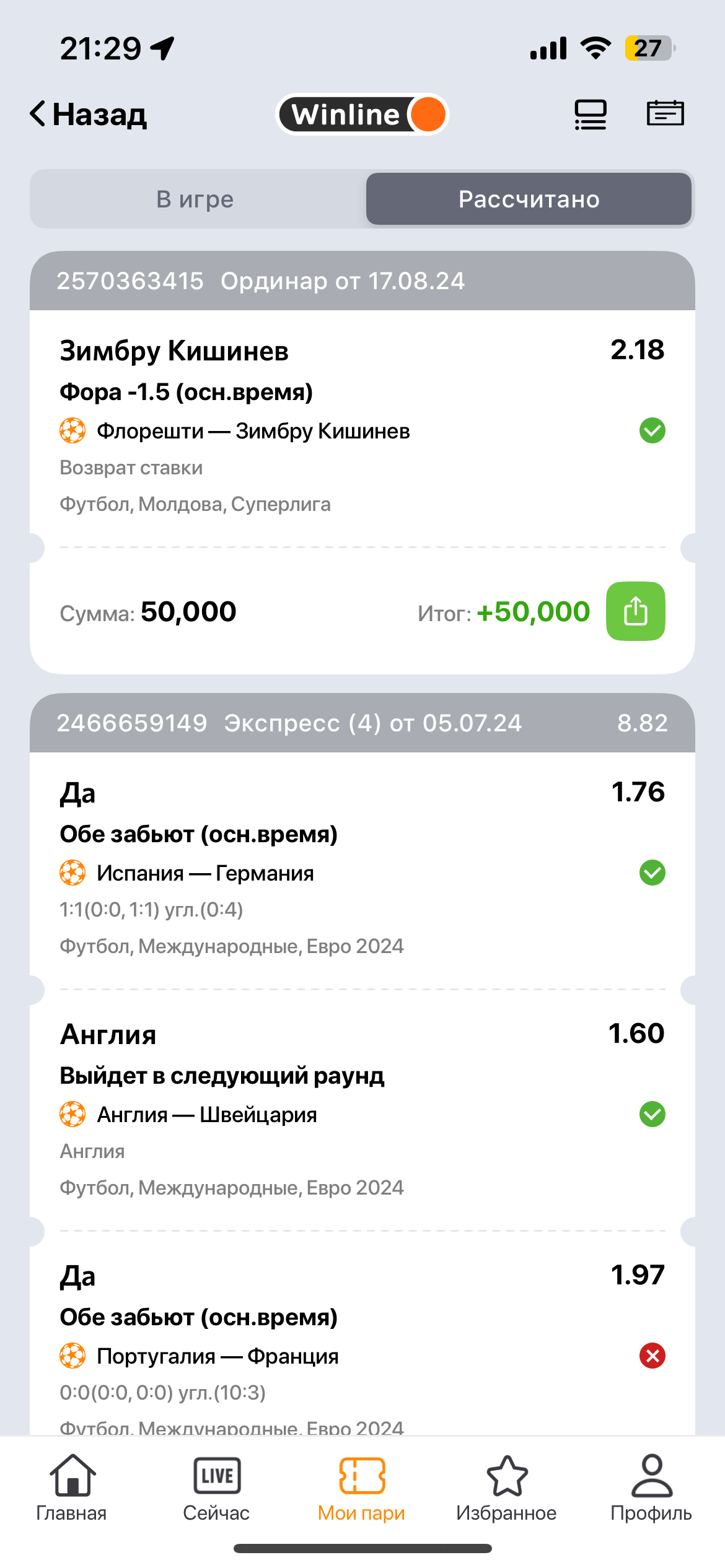Tap the green share bet button
The image size is (725, 1568).
[635, 611]
